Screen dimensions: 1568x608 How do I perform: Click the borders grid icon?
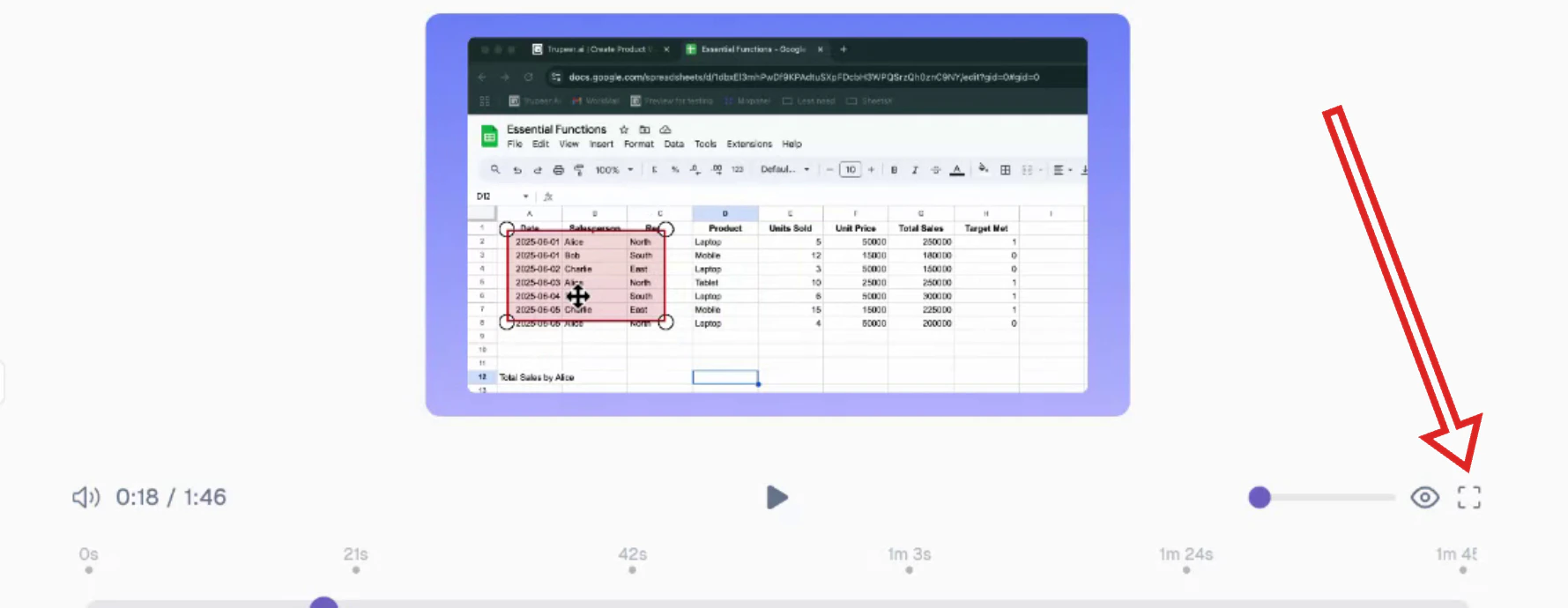pyautogui.click(x=1005, y=169)
